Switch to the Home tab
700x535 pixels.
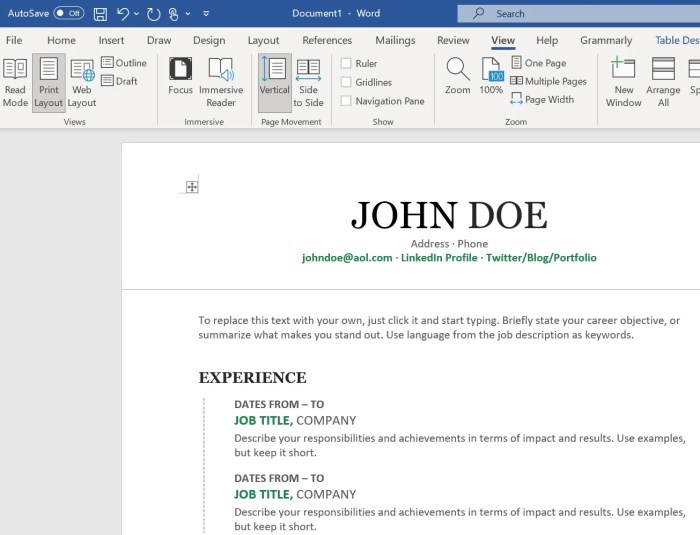point(61,40)
